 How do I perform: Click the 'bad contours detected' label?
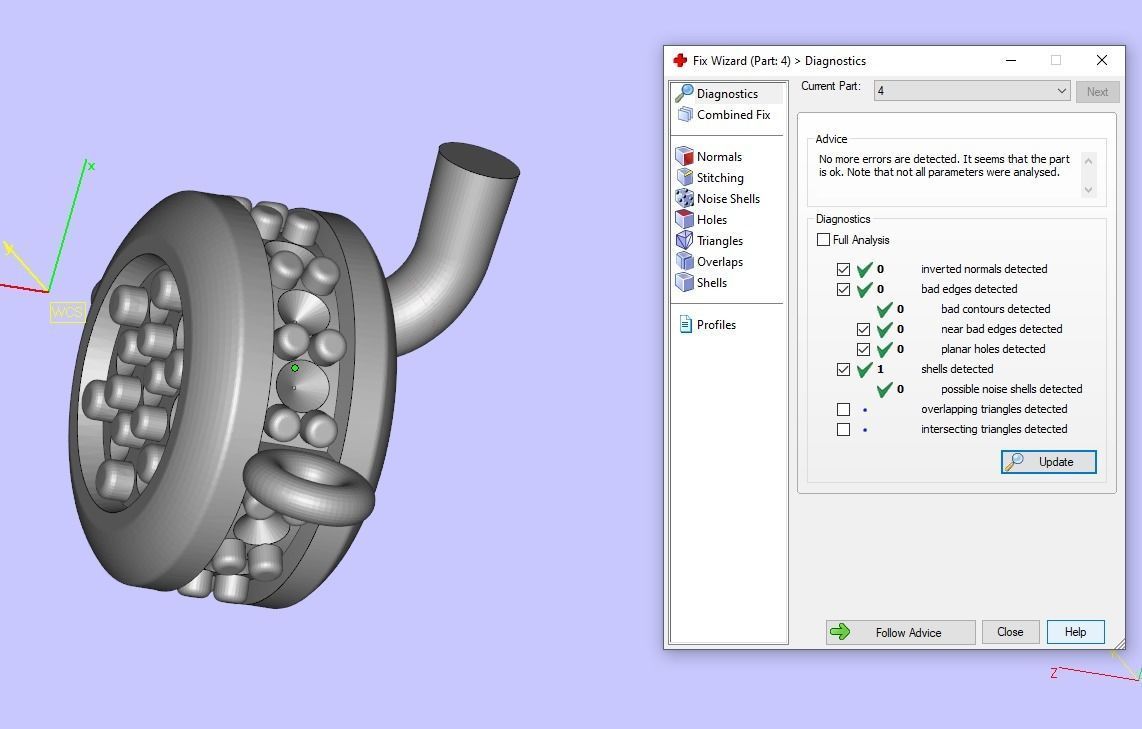[996, 309]
